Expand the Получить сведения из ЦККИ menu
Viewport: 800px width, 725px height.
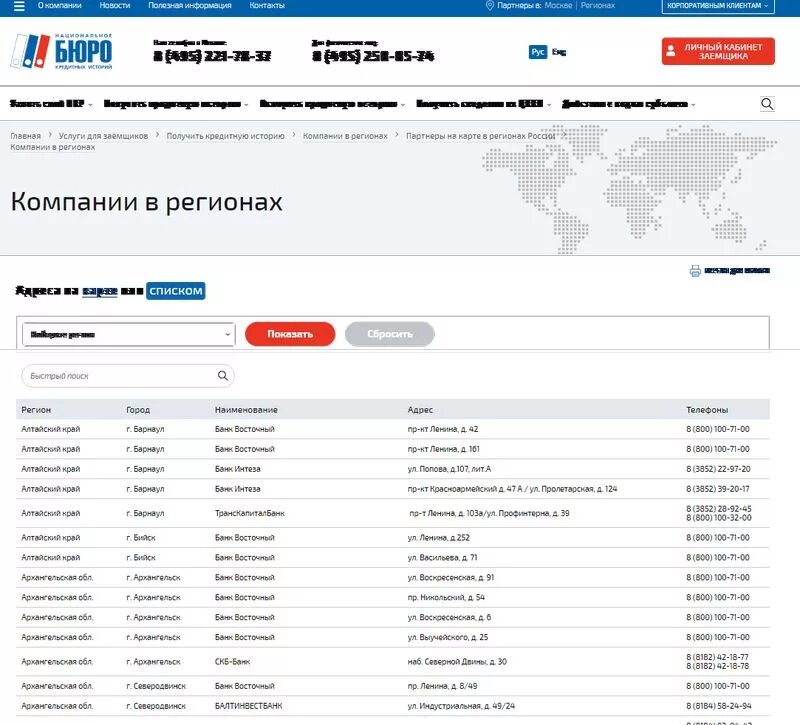(484, 104)
